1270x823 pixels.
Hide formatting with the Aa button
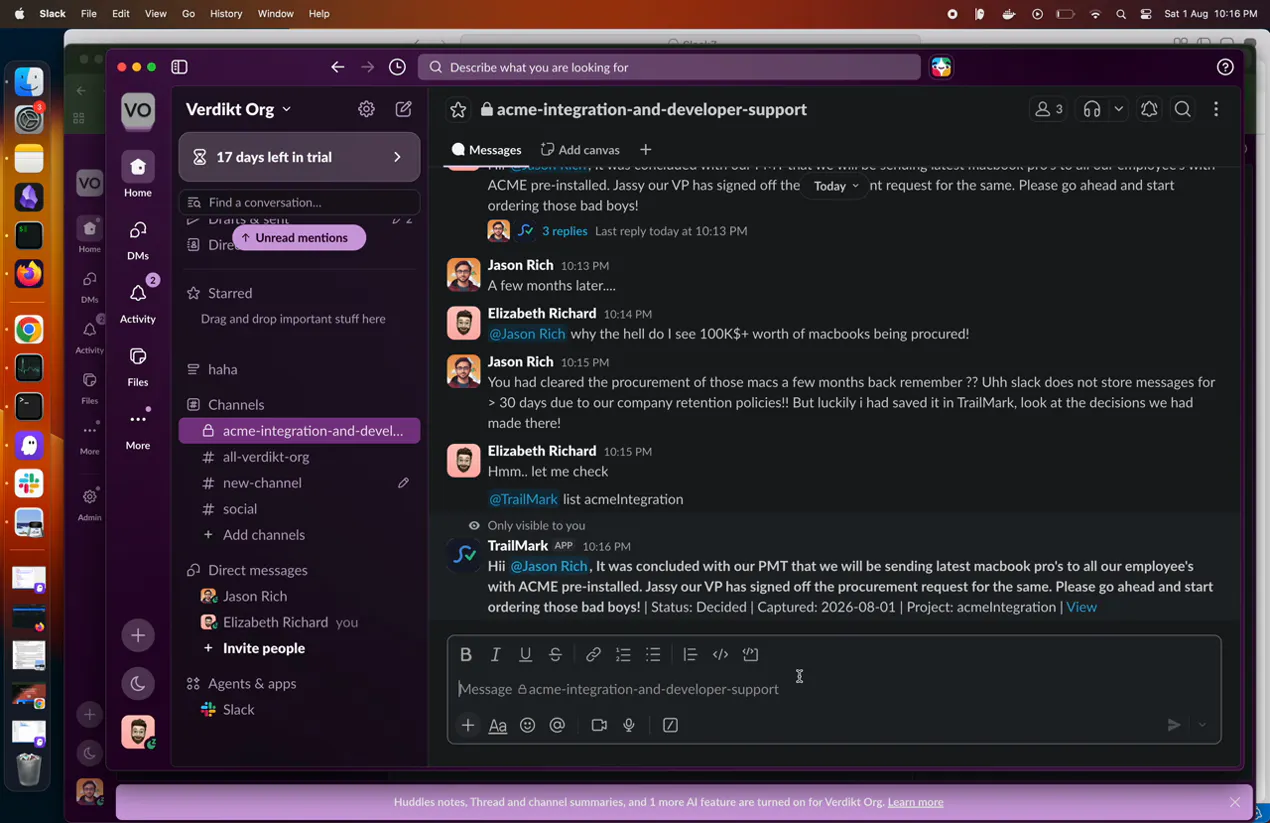497,725
